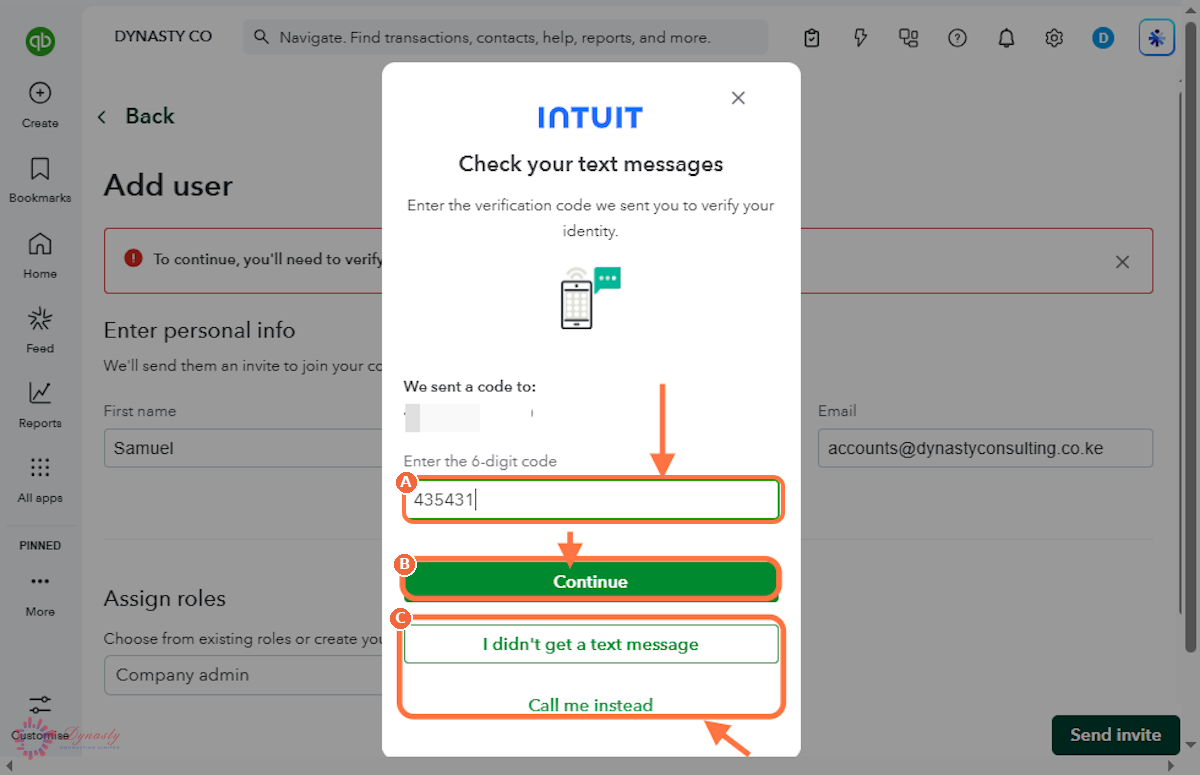Show notifications bell
Viewport: 1200px width, 775px height.
[1006, 38]
